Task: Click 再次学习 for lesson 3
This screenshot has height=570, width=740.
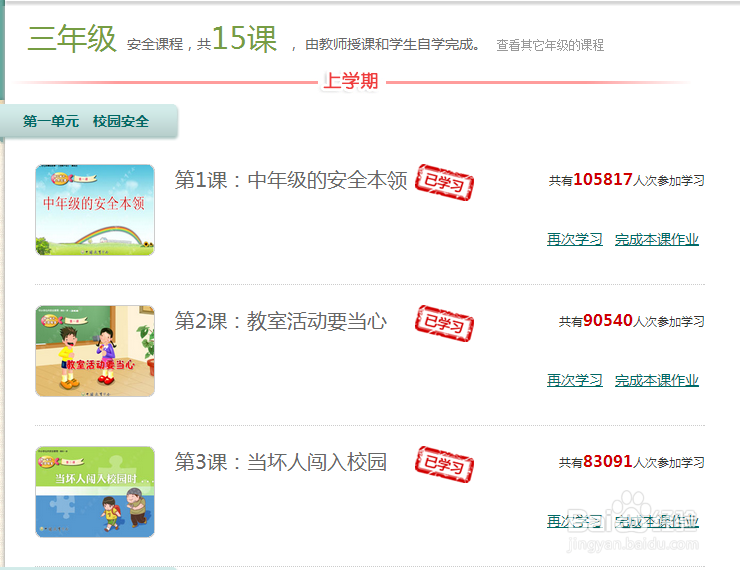Action: [574, 521]
